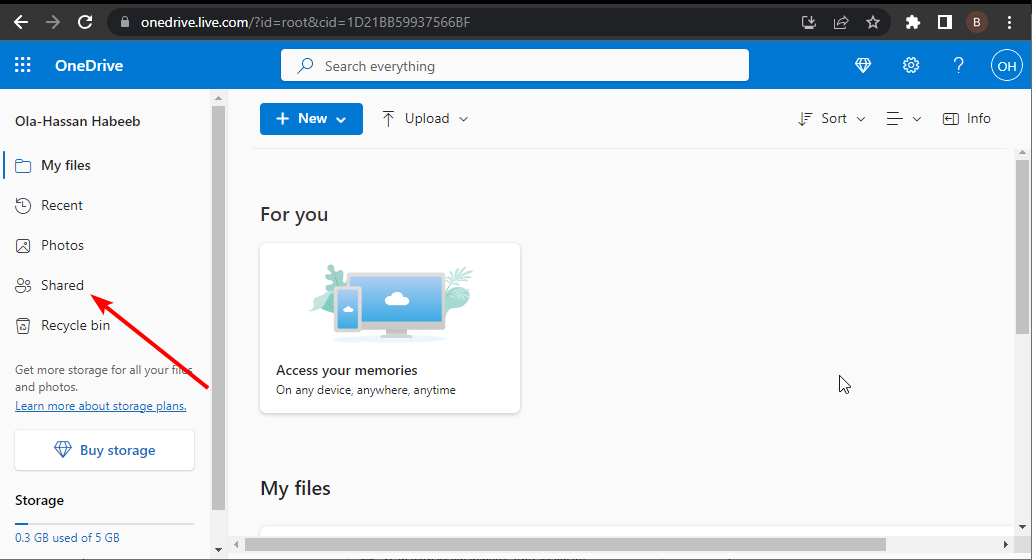Click sidebar scrollbar up arrow
The width and height of the screenshot is (1032, 560).
[x=219, y=98]
